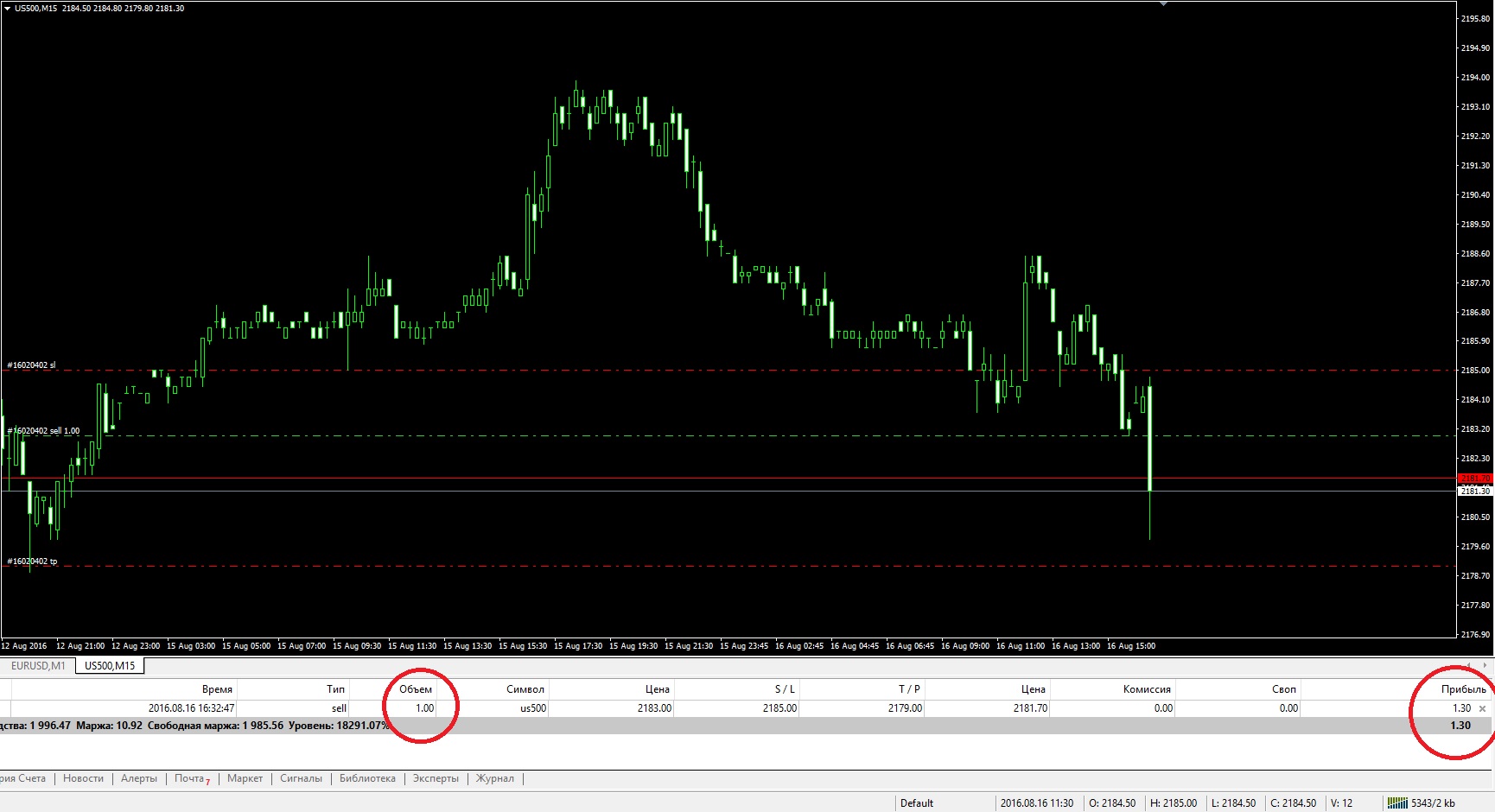1495x812 pixels.
Task: Click the 'Маржа: 10.92' balance summary text
Action: point(109,726)
